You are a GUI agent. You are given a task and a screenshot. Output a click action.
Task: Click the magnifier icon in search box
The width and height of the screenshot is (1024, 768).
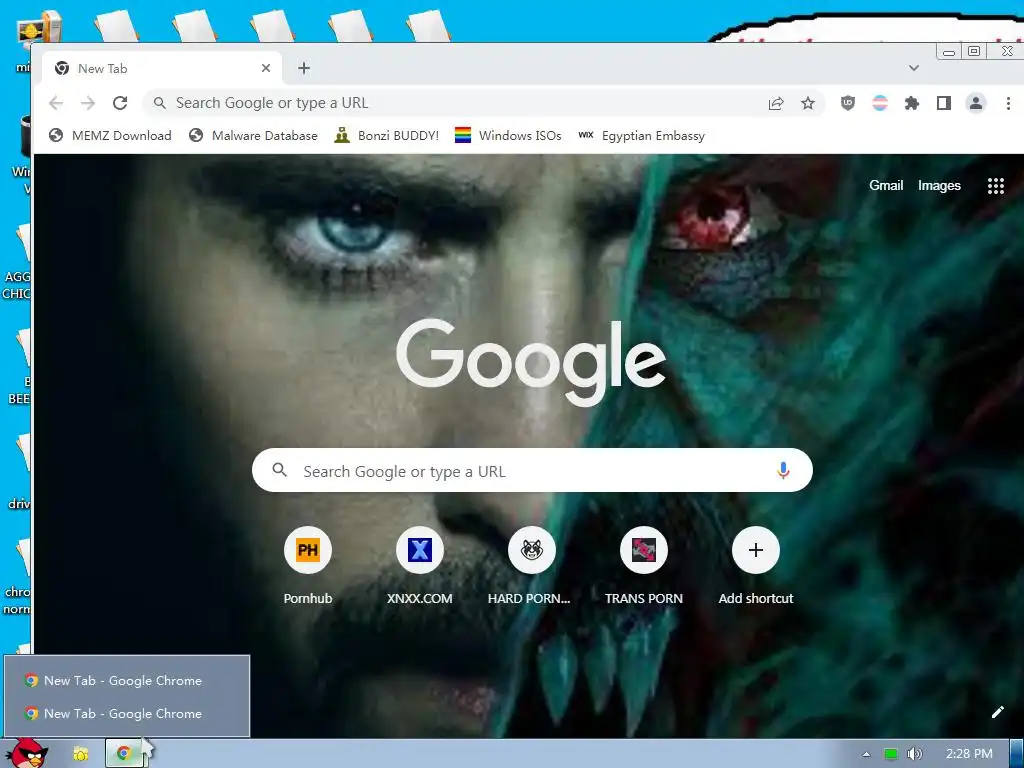(280, 470)
